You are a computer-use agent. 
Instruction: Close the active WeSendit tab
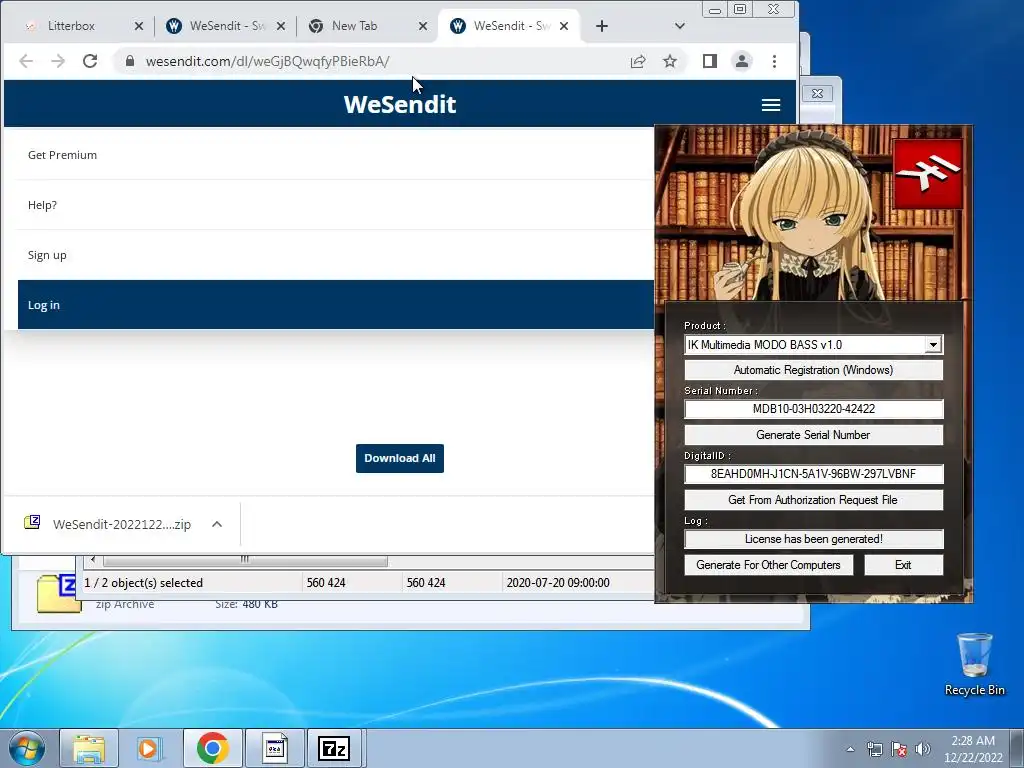564,26
